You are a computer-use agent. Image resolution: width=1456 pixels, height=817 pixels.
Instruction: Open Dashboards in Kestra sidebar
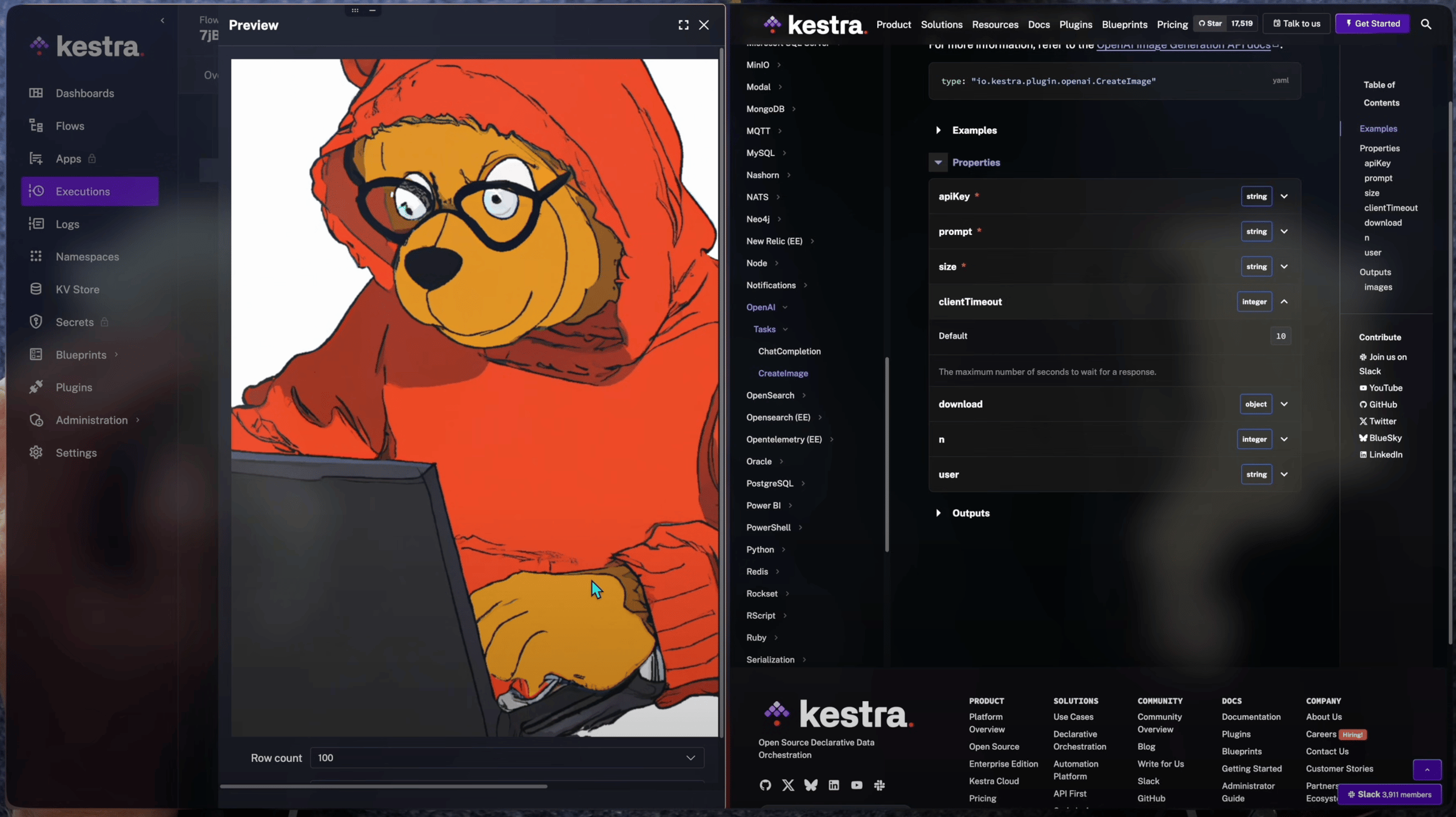84,93
